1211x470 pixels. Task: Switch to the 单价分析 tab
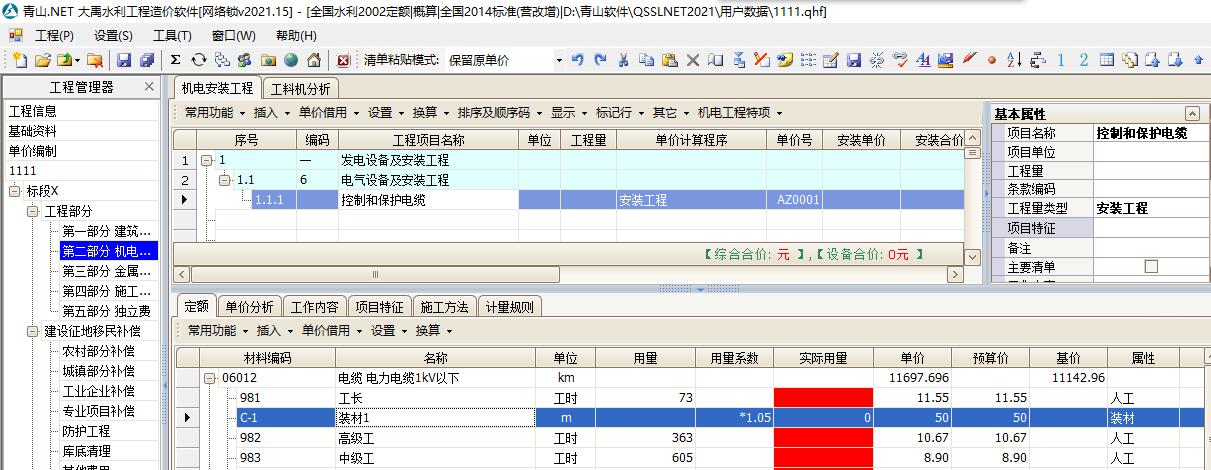(x=249, y=307)
